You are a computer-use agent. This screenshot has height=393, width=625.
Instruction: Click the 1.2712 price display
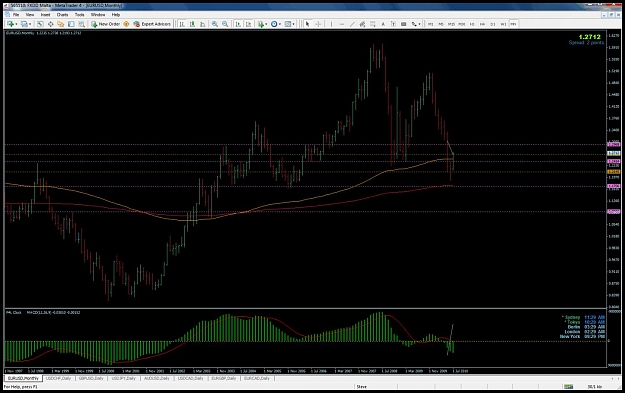(590, 37)
